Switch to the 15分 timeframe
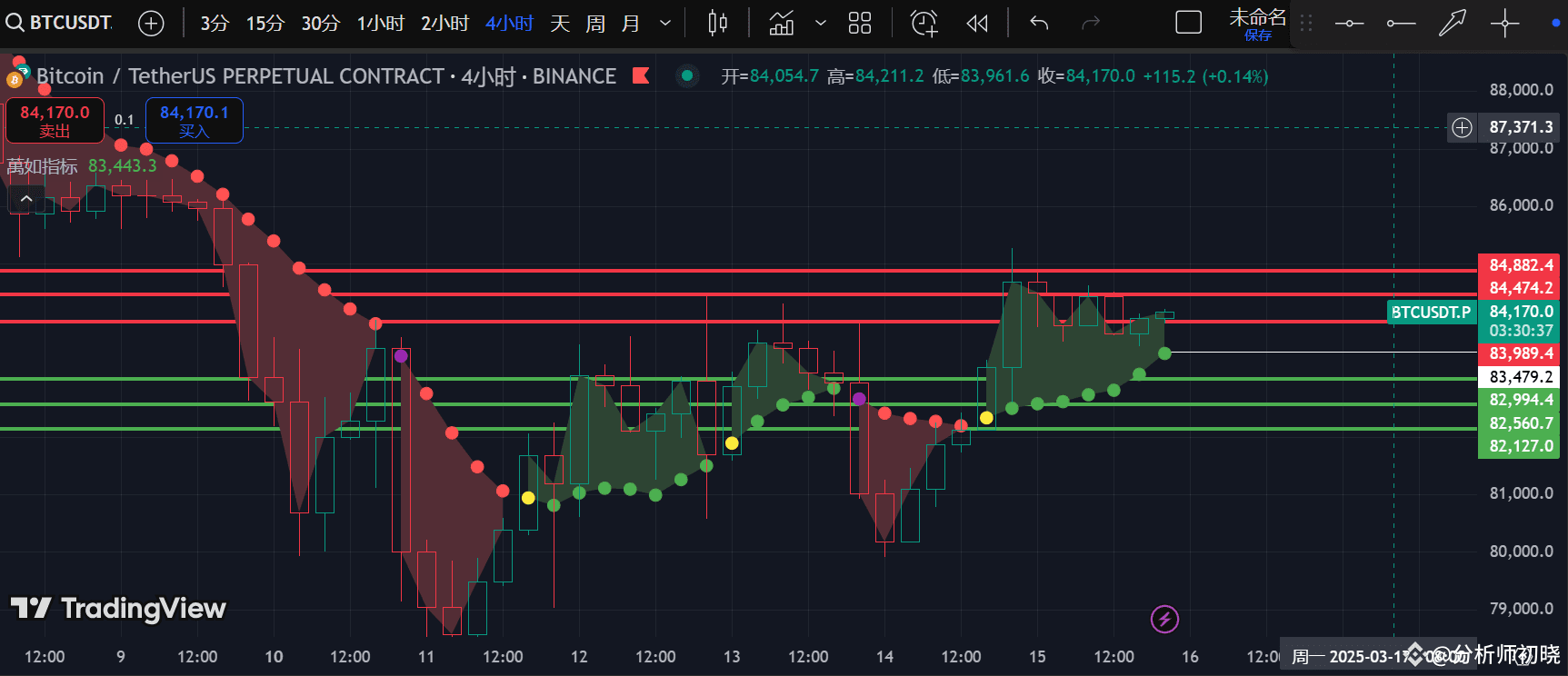 (x=265, y=24)
